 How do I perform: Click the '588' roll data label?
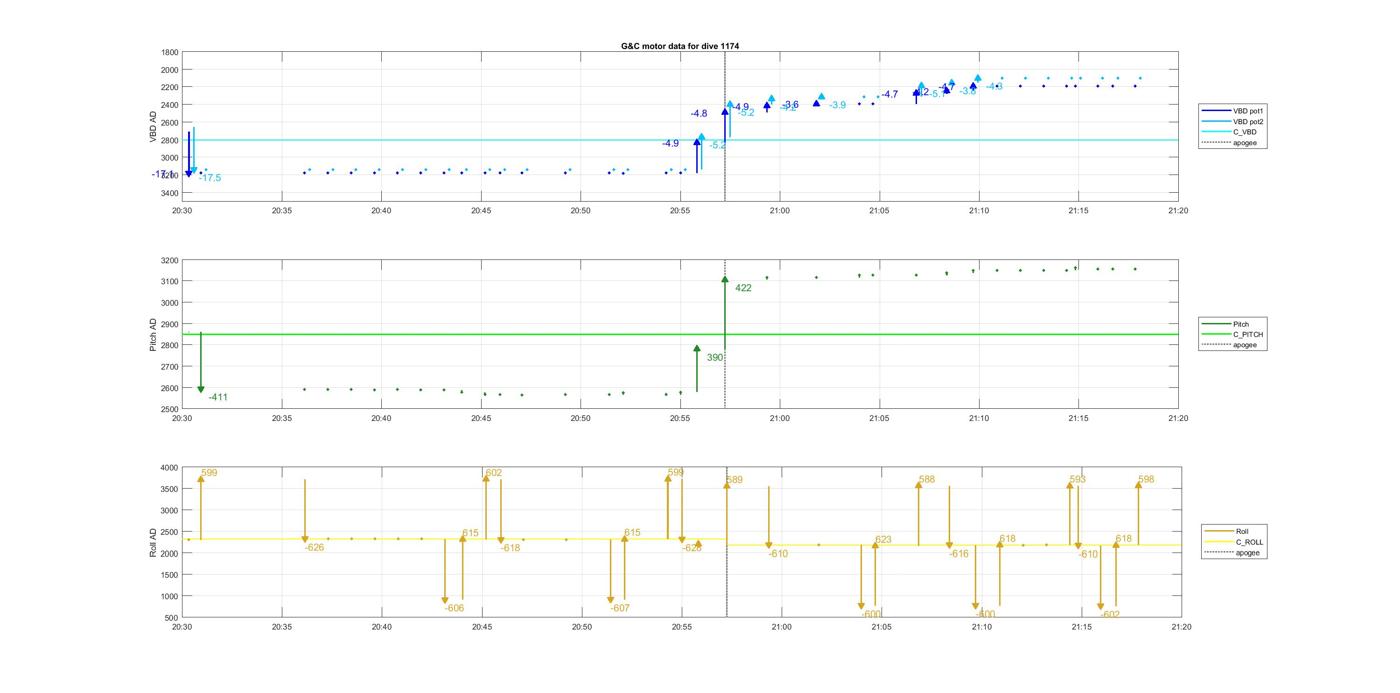point(927,480)
